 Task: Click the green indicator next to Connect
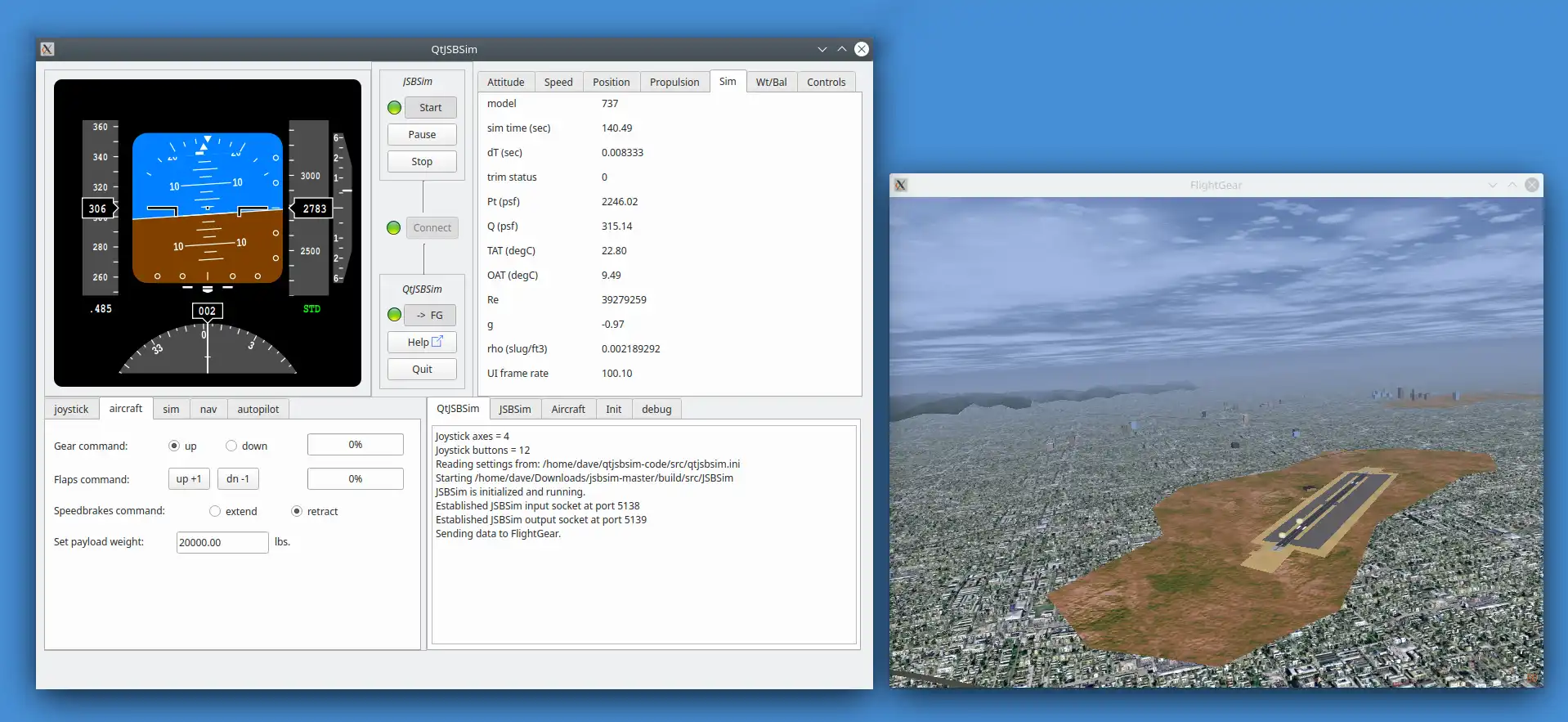393,228
